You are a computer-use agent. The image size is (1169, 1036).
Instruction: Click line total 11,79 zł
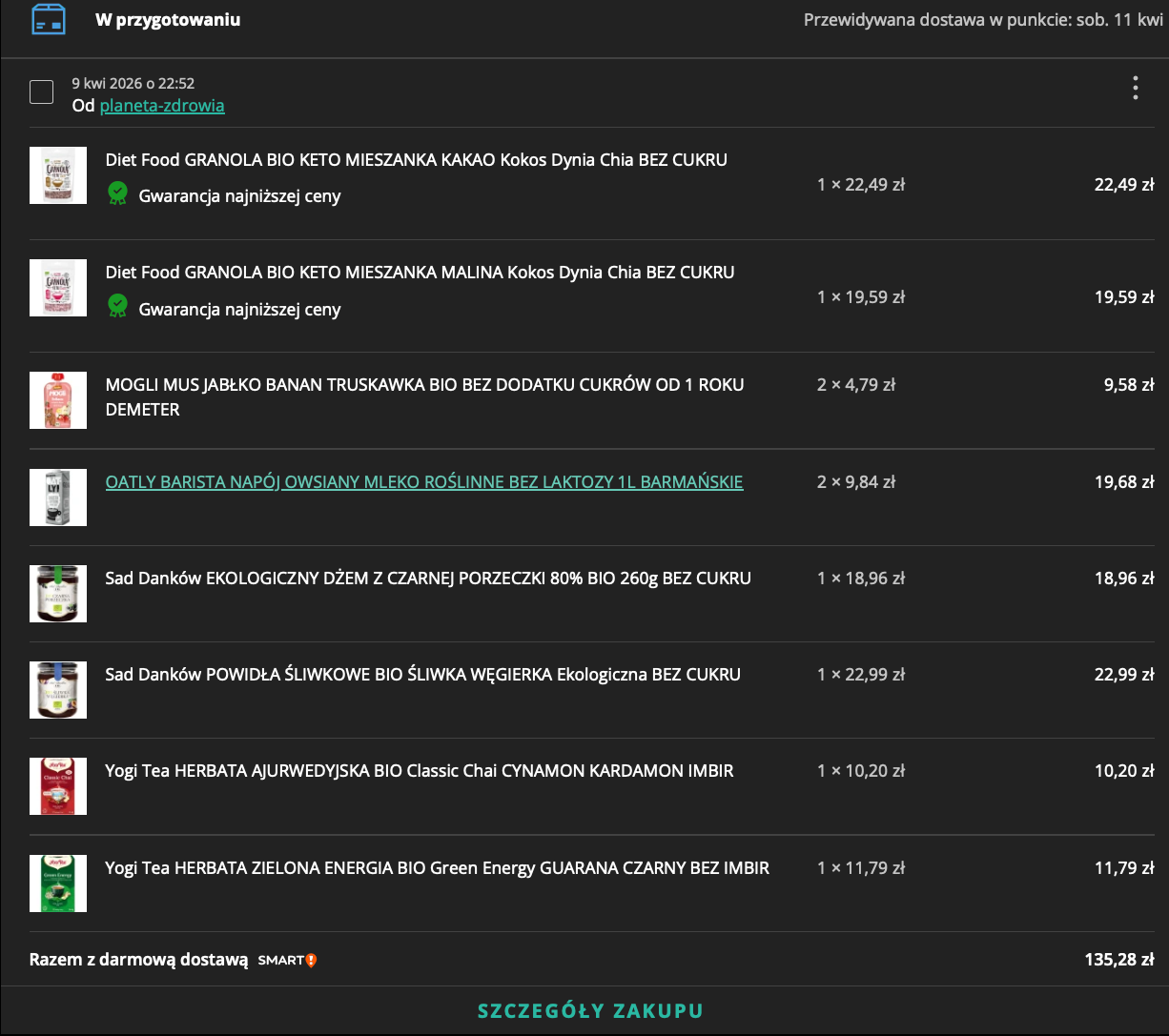coord(1124,868)
